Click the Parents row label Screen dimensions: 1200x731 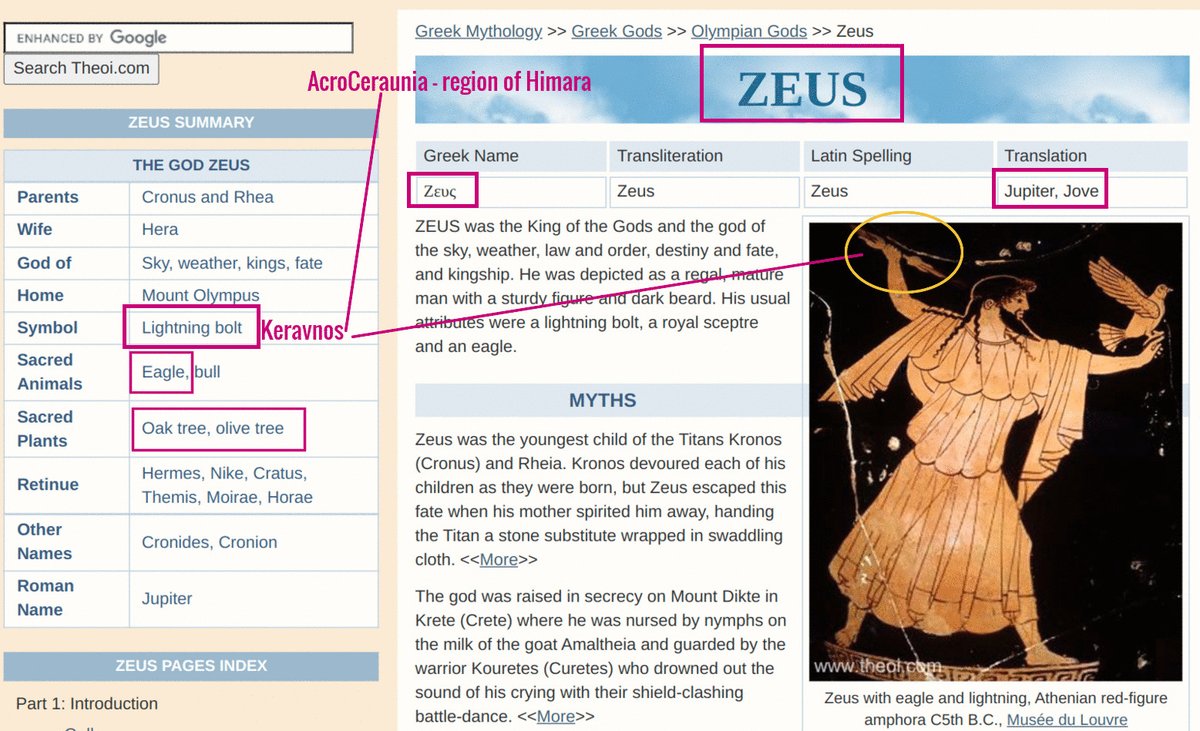[x=67, y=197]
